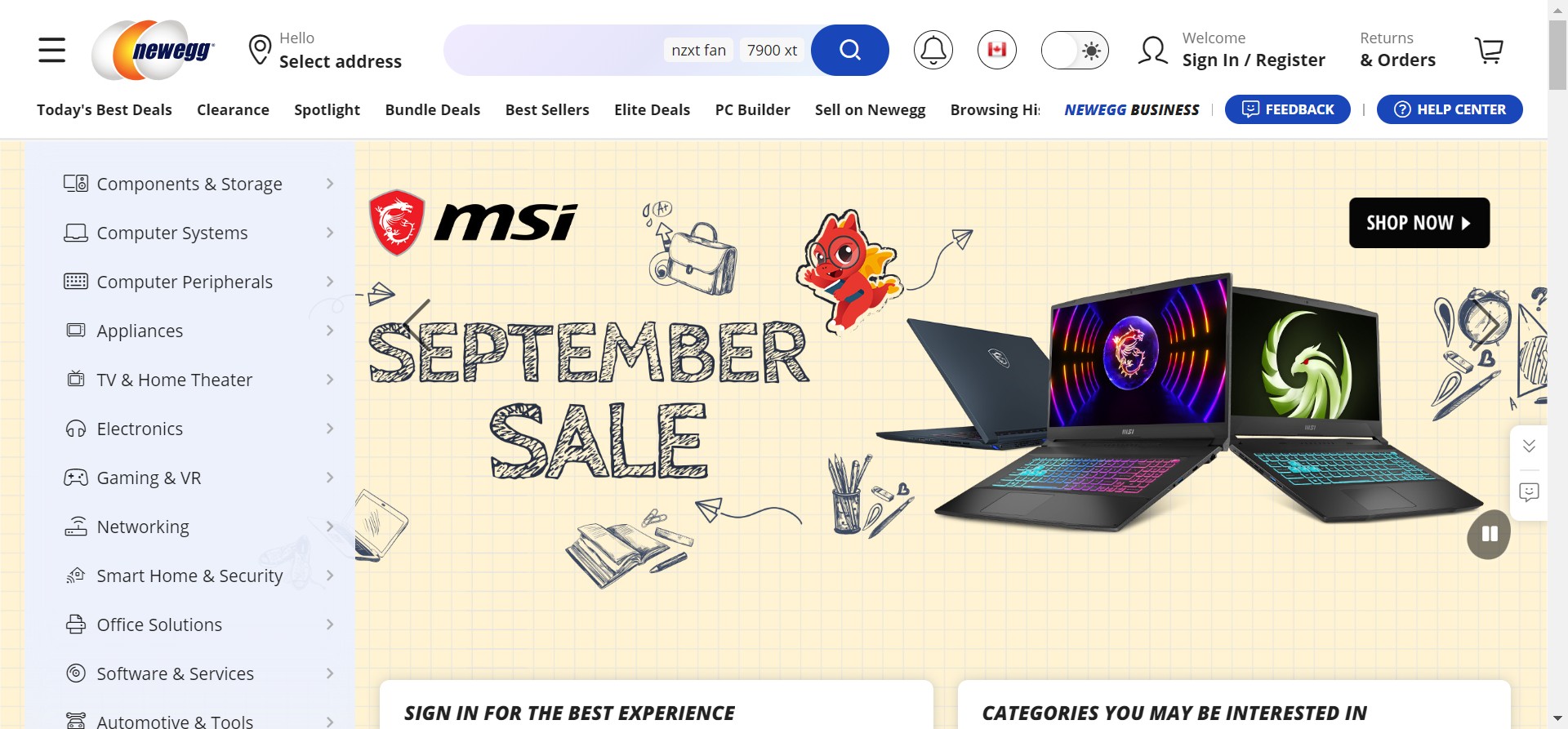Open the shopping cart
This screenshot has width=1568, height=729.
coord(1489,50)
